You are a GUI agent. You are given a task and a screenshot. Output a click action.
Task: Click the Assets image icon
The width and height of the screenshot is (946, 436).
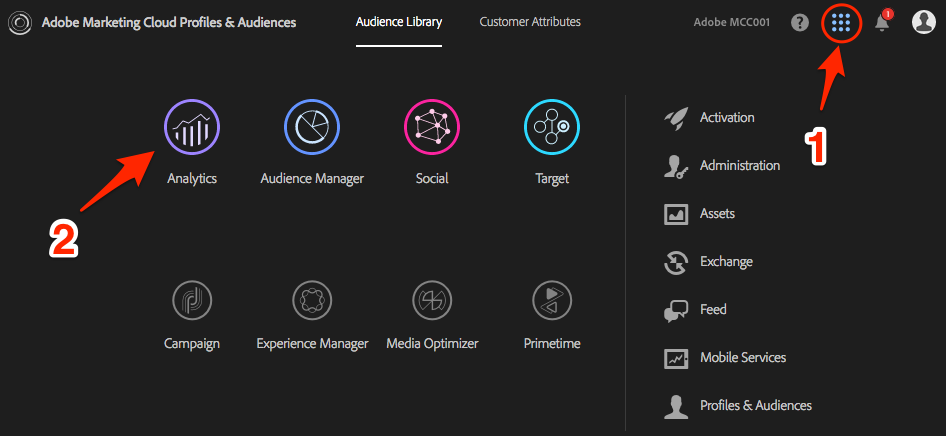pos(676,214)
